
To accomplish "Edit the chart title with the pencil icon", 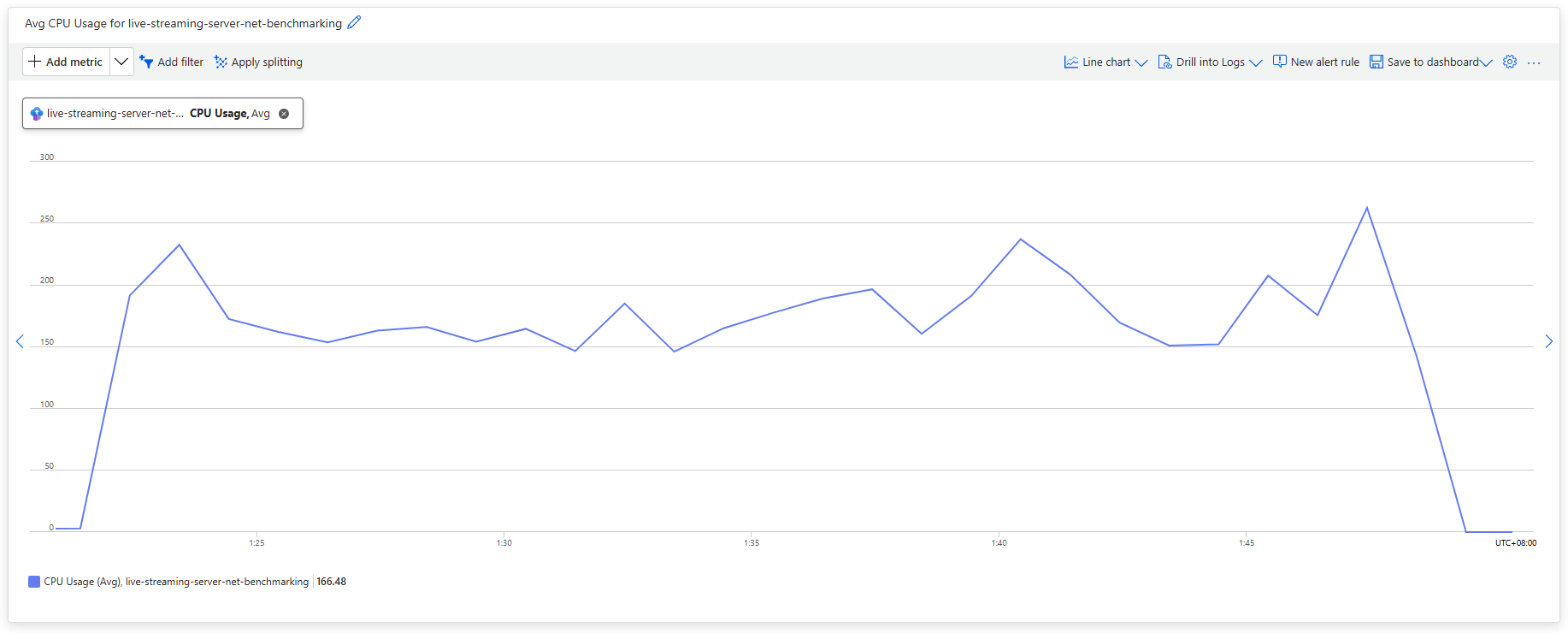I will click(x=354, y=22).
